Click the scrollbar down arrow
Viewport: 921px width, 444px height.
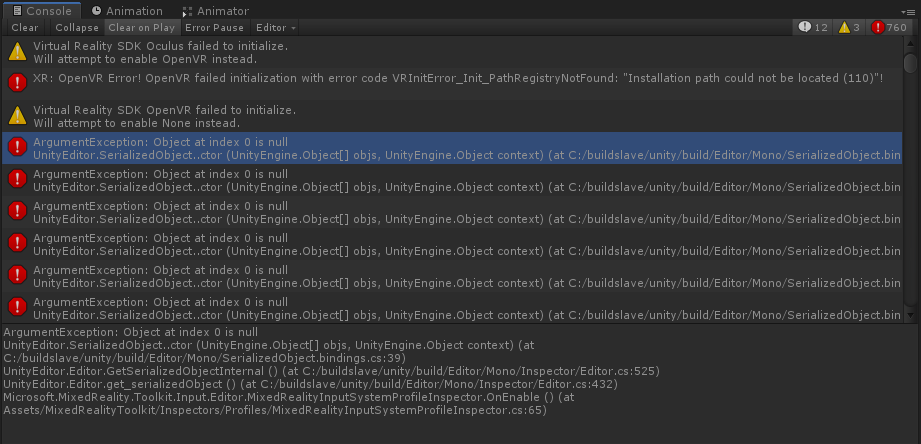pos(910,315)
